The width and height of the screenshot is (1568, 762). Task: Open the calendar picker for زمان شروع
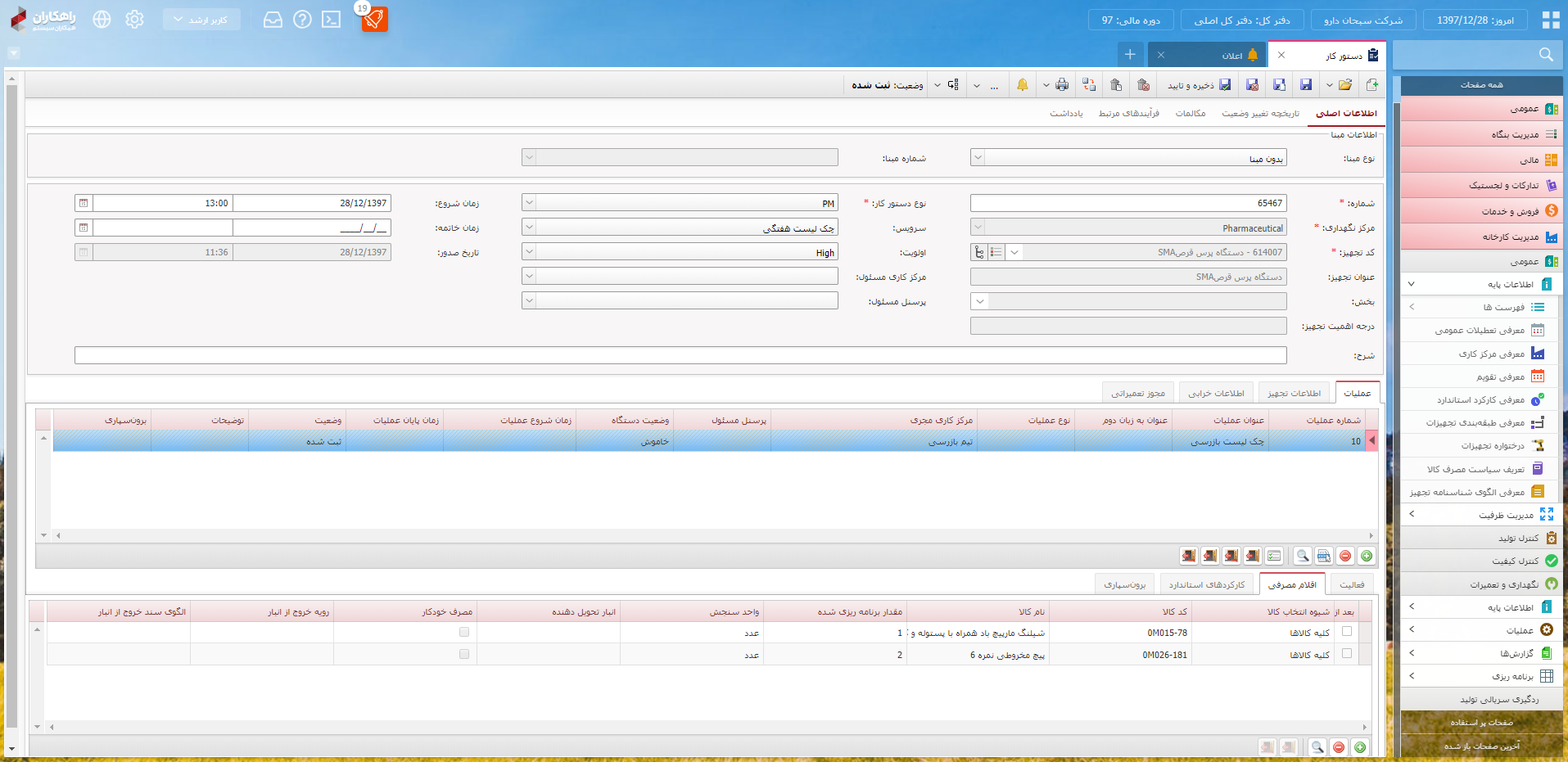point(84,203)
